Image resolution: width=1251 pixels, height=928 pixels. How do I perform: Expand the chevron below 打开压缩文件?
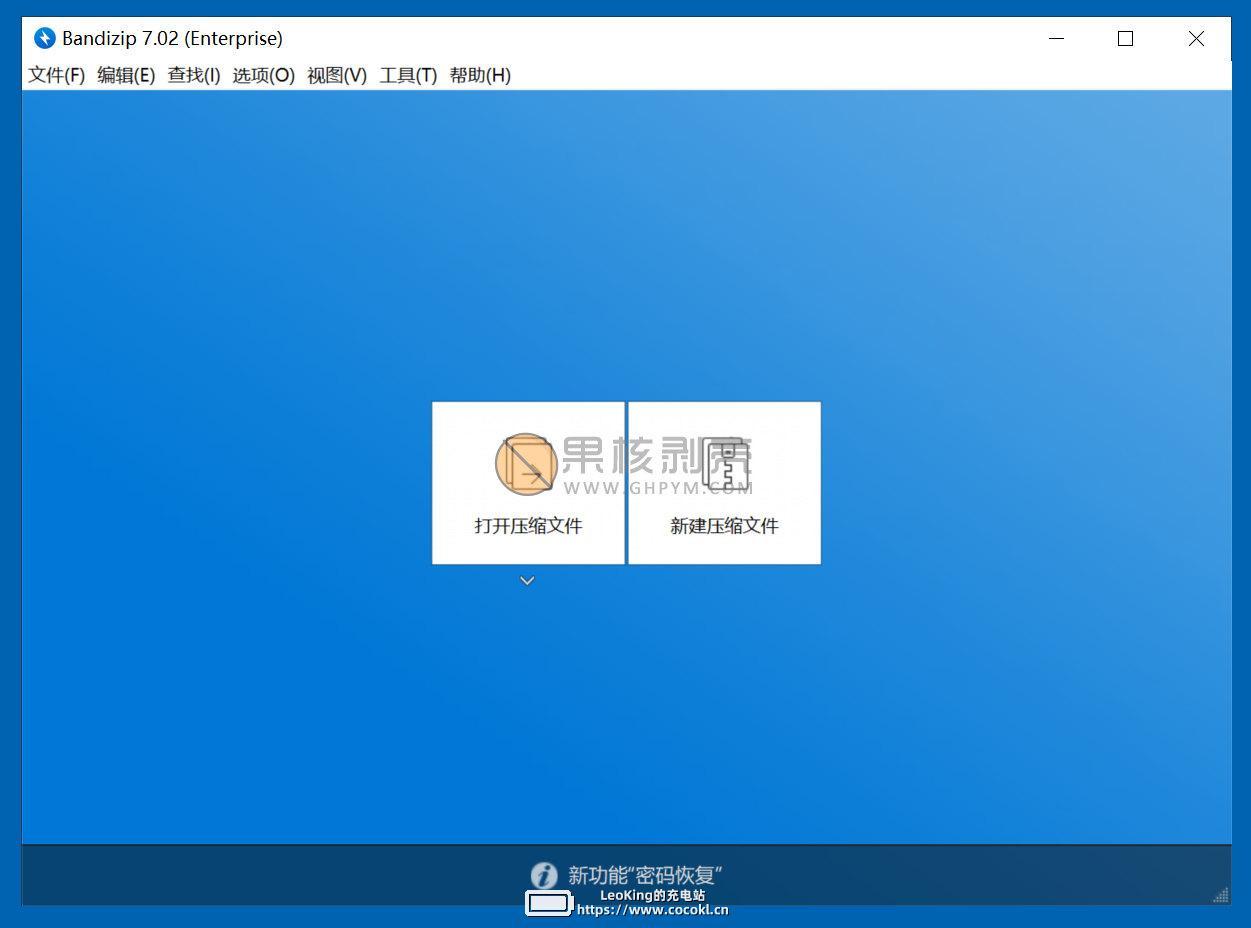click(527, 581)
